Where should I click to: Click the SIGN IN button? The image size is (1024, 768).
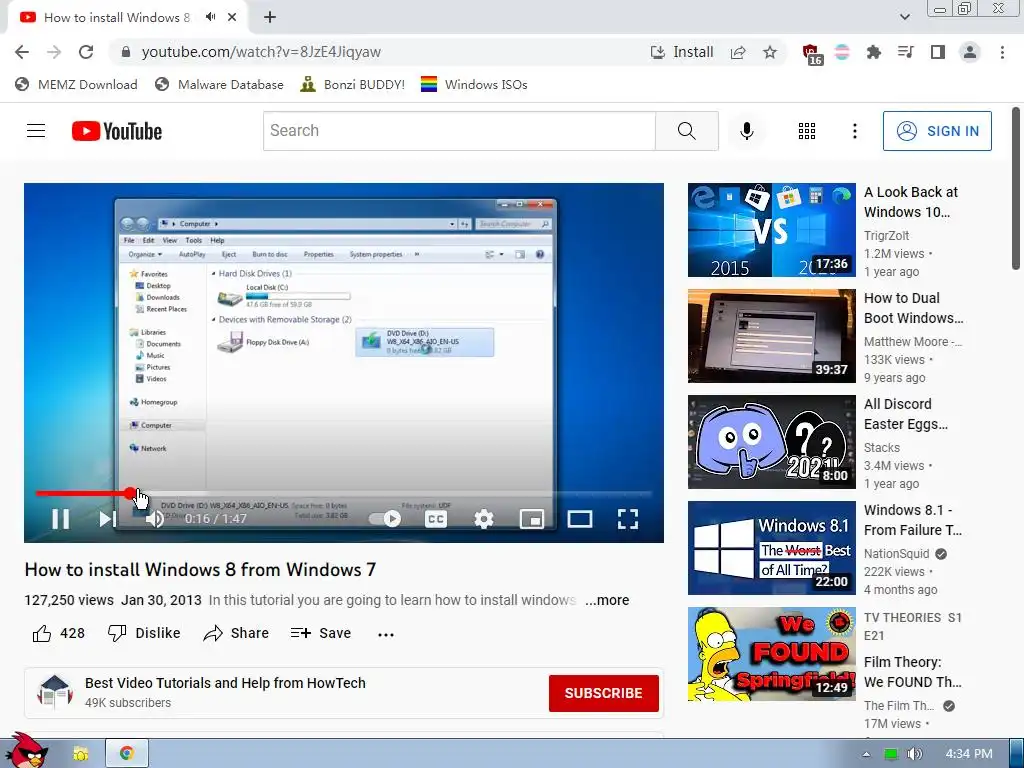click(x=937, y=131)
